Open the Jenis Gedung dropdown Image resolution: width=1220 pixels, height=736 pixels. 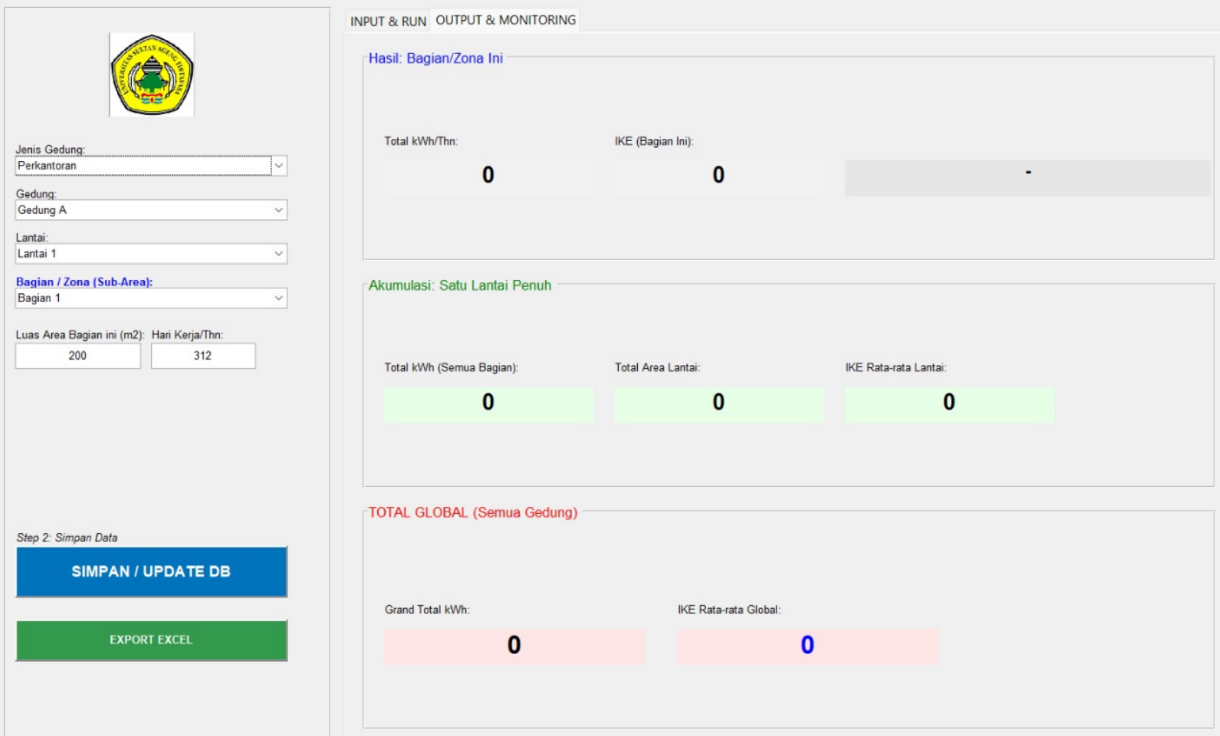click(x=150, y=166)
